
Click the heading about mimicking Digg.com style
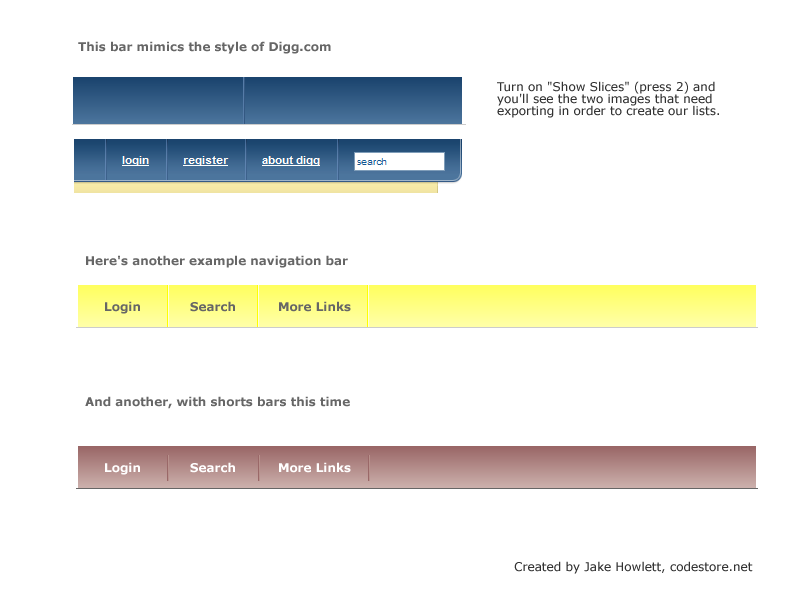[x=204, y=47]
